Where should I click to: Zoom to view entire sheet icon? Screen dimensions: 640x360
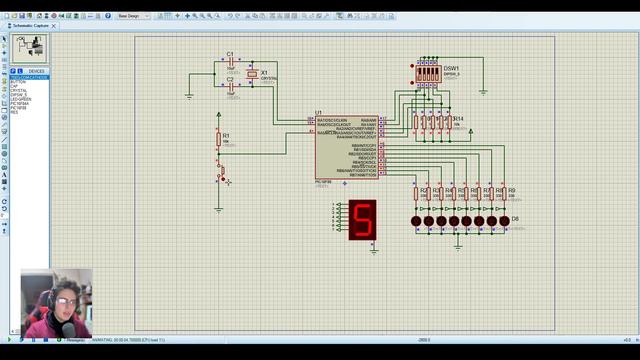209,16
